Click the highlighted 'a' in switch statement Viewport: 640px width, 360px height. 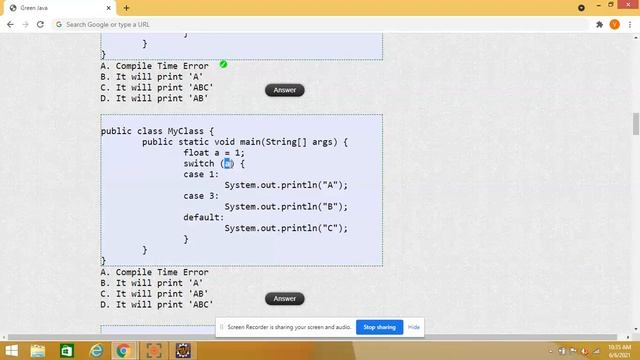[227, 164]
